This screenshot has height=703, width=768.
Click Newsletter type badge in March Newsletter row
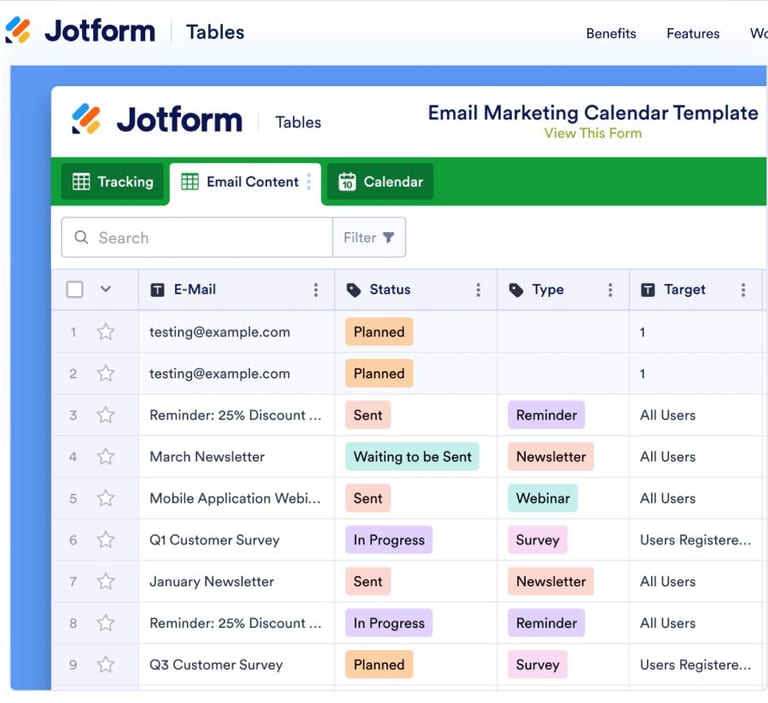[x=551, y=457]
